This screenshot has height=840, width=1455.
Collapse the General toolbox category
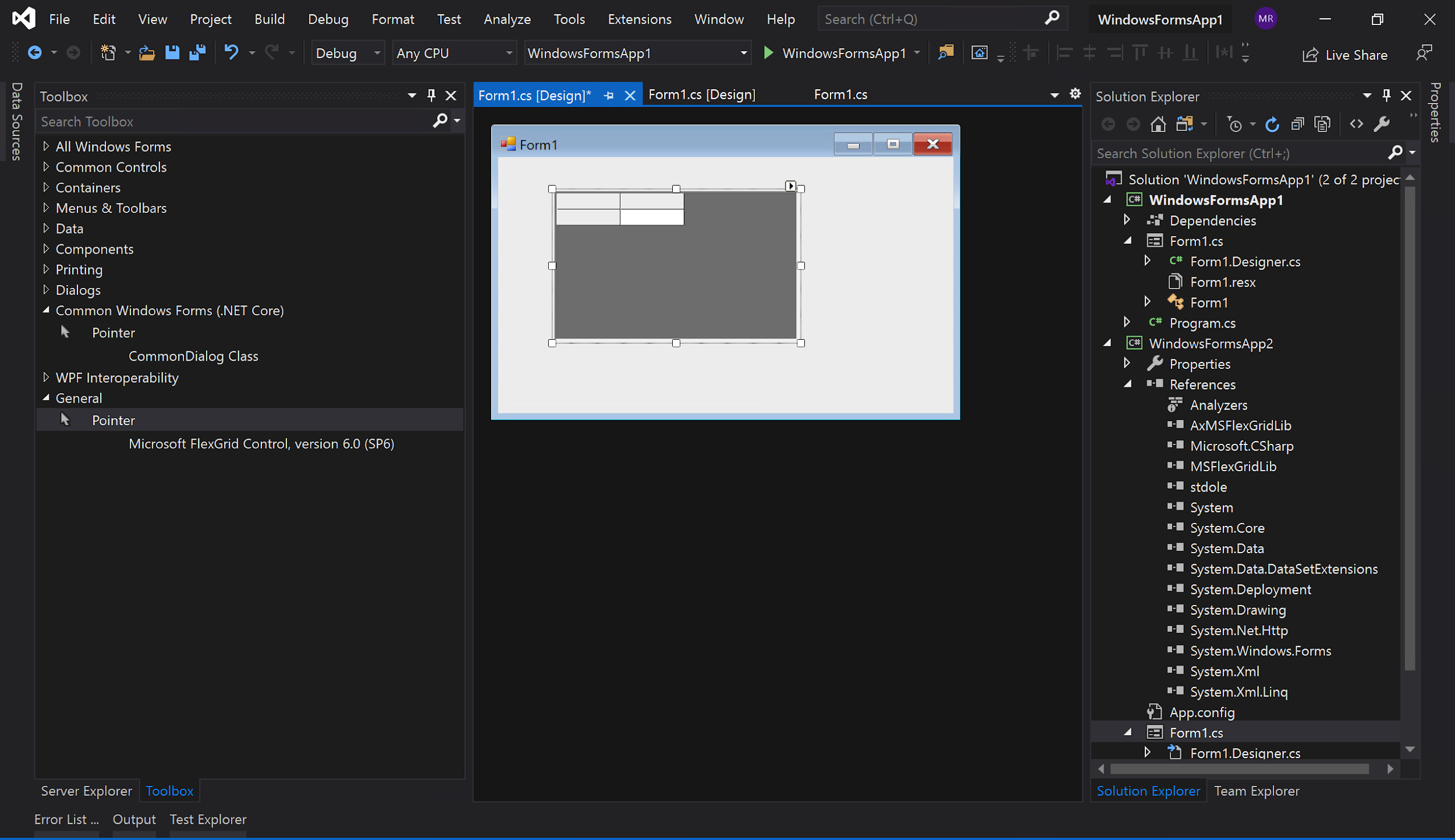pos(46,398)
